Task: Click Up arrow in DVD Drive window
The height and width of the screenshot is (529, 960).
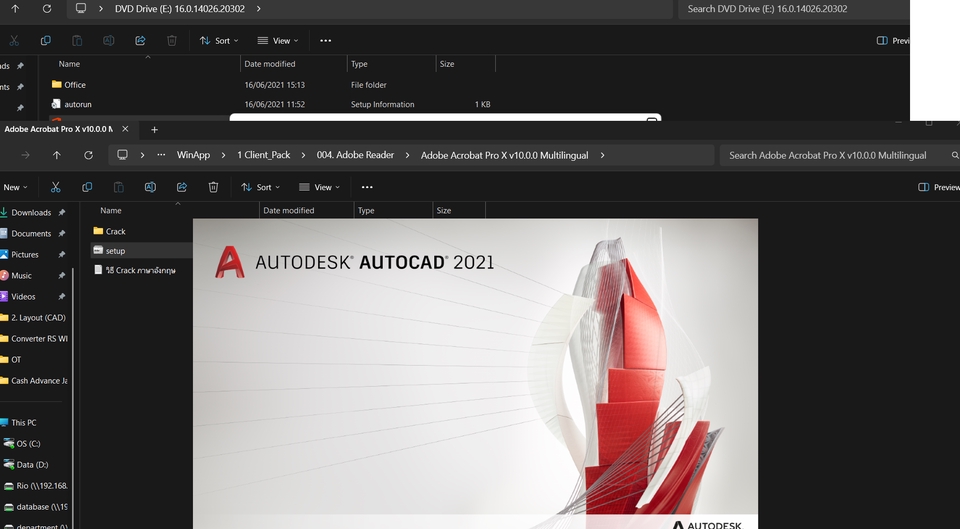Action: click(15, 9)
